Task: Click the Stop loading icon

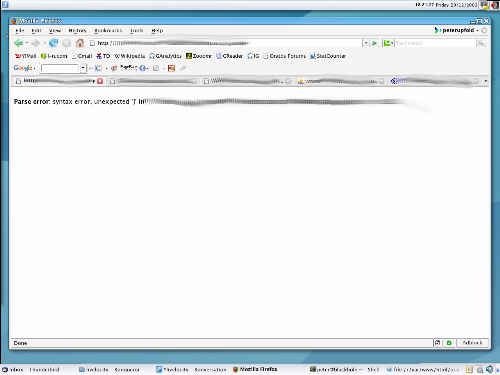Action: click(67, 43)
